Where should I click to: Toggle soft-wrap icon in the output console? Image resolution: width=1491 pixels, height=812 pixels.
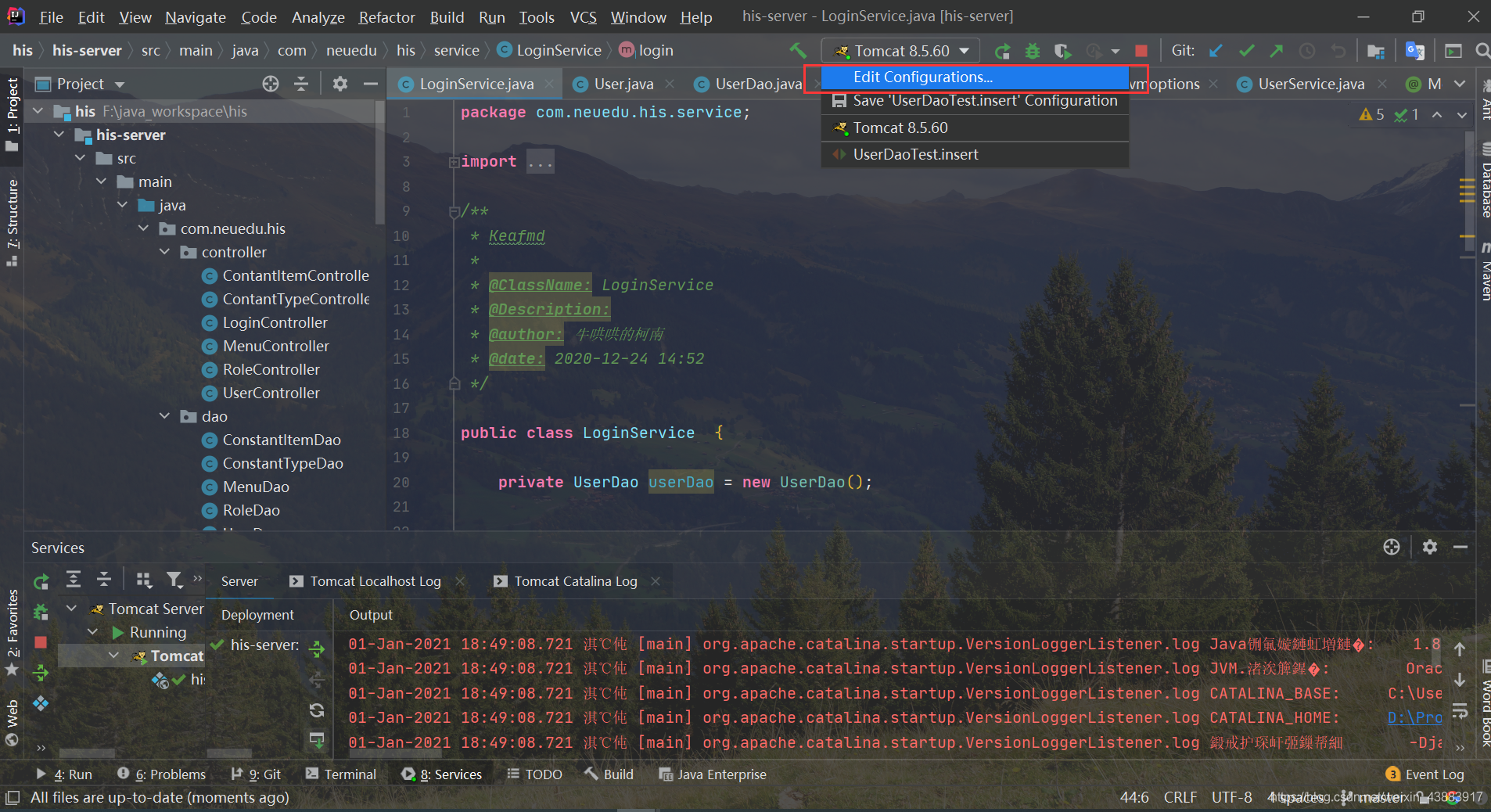pyautogui.click(x=1460, y=710)
